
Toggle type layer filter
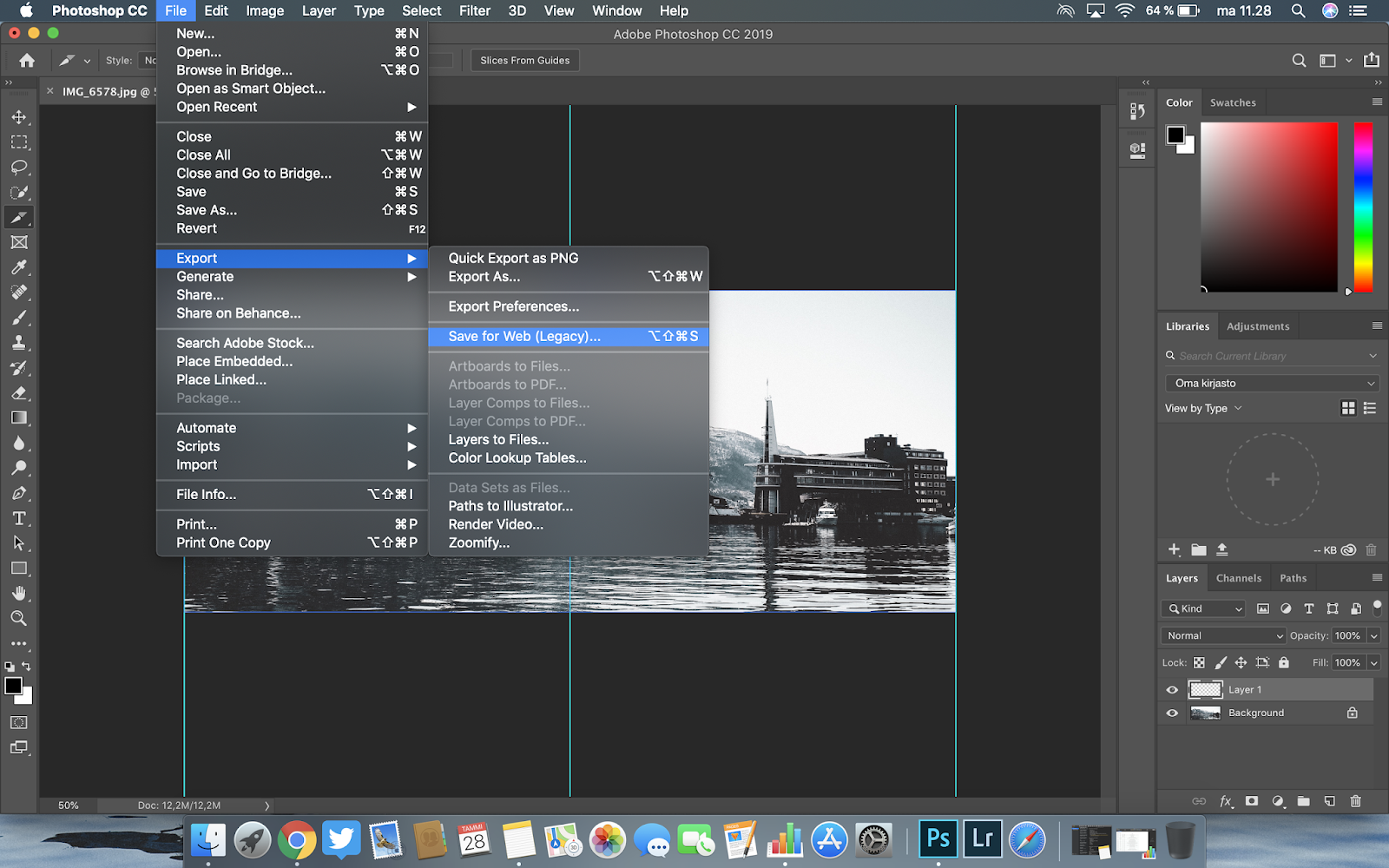click(1309, 608)
